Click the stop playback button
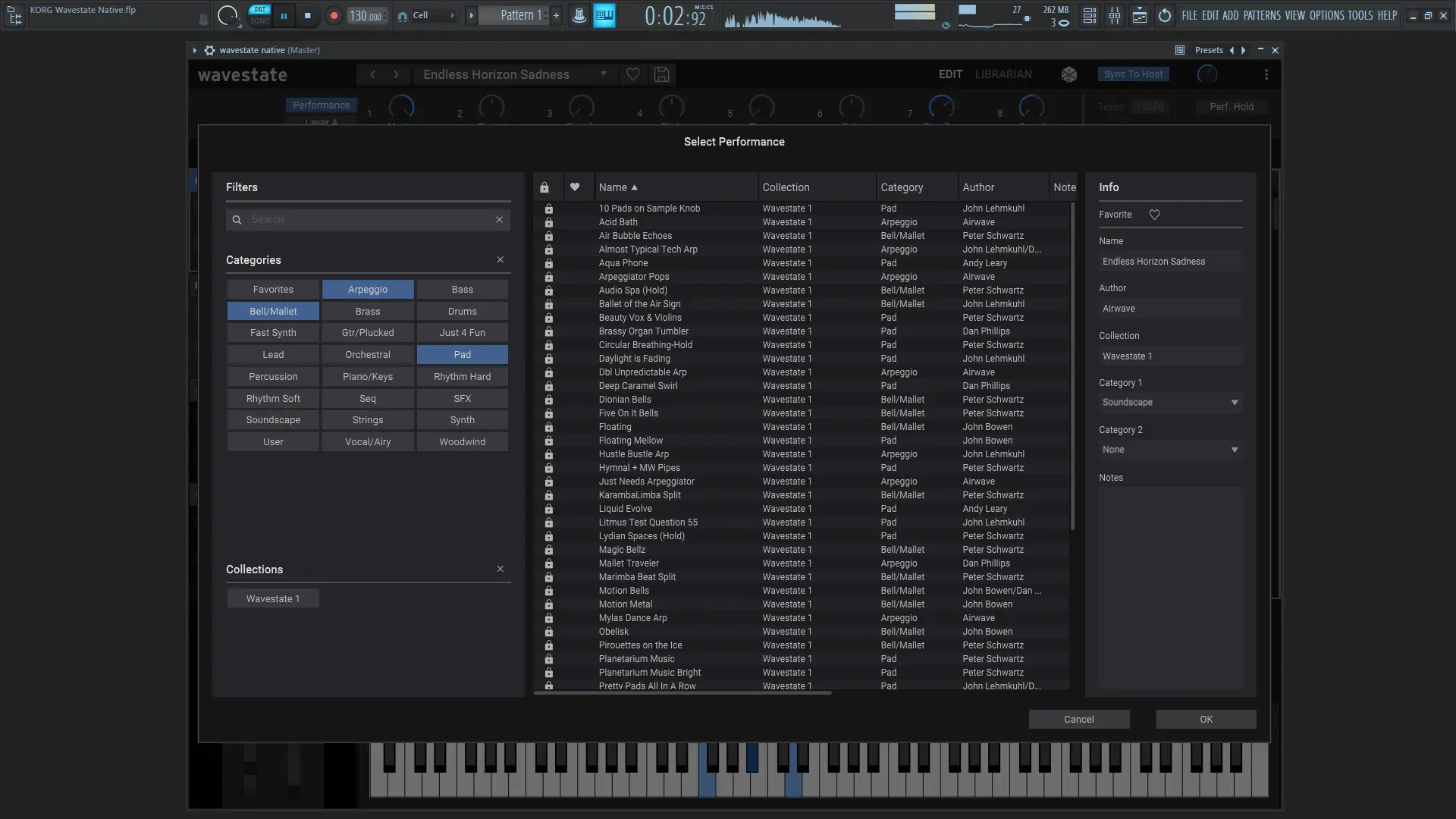Image resolution: width=1456 pixels, height=819 pixels. point(307,15)
